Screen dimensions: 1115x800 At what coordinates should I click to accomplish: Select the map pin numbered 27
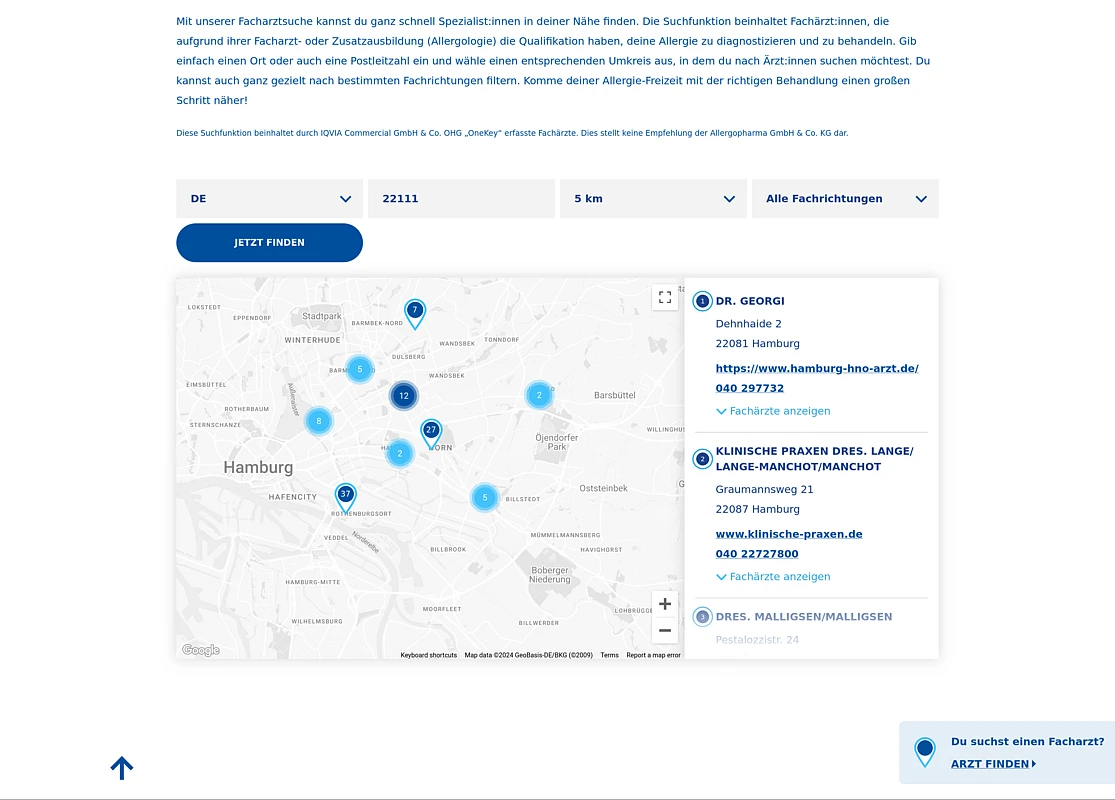tap(431, 431)
